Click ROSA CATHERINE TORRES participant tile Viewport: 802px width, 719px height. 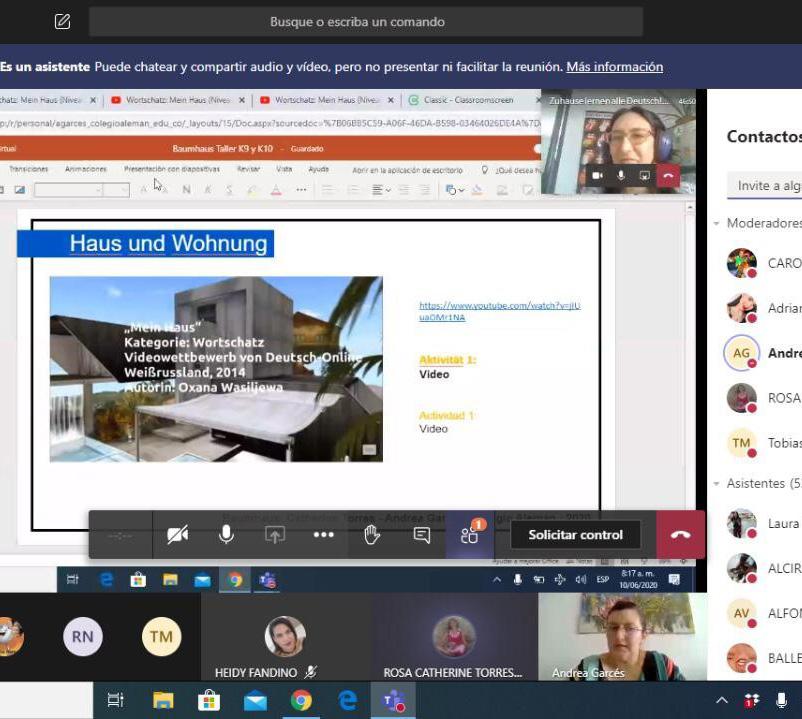(455, 637)
